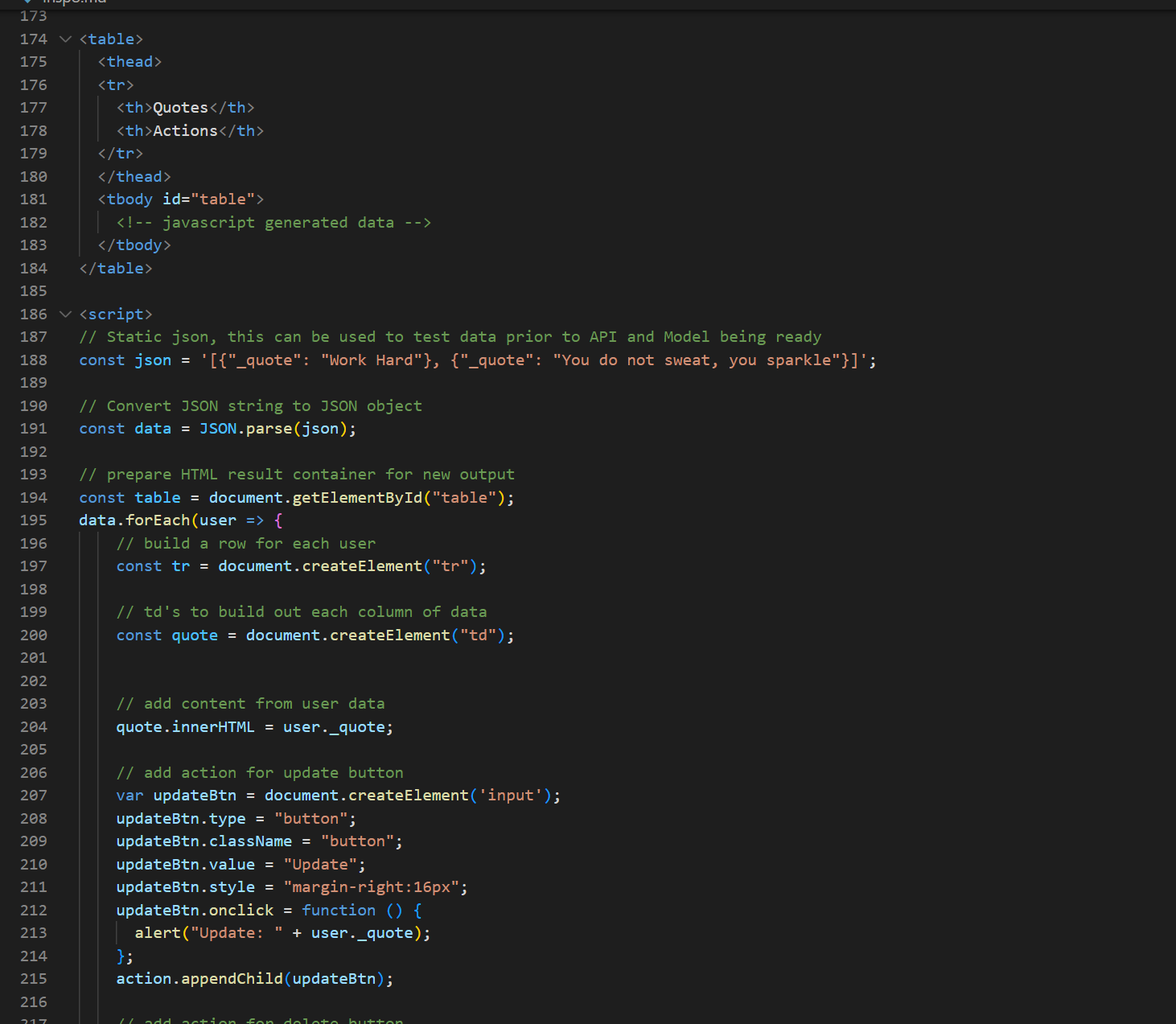Click the closing </table> tag

116,268
